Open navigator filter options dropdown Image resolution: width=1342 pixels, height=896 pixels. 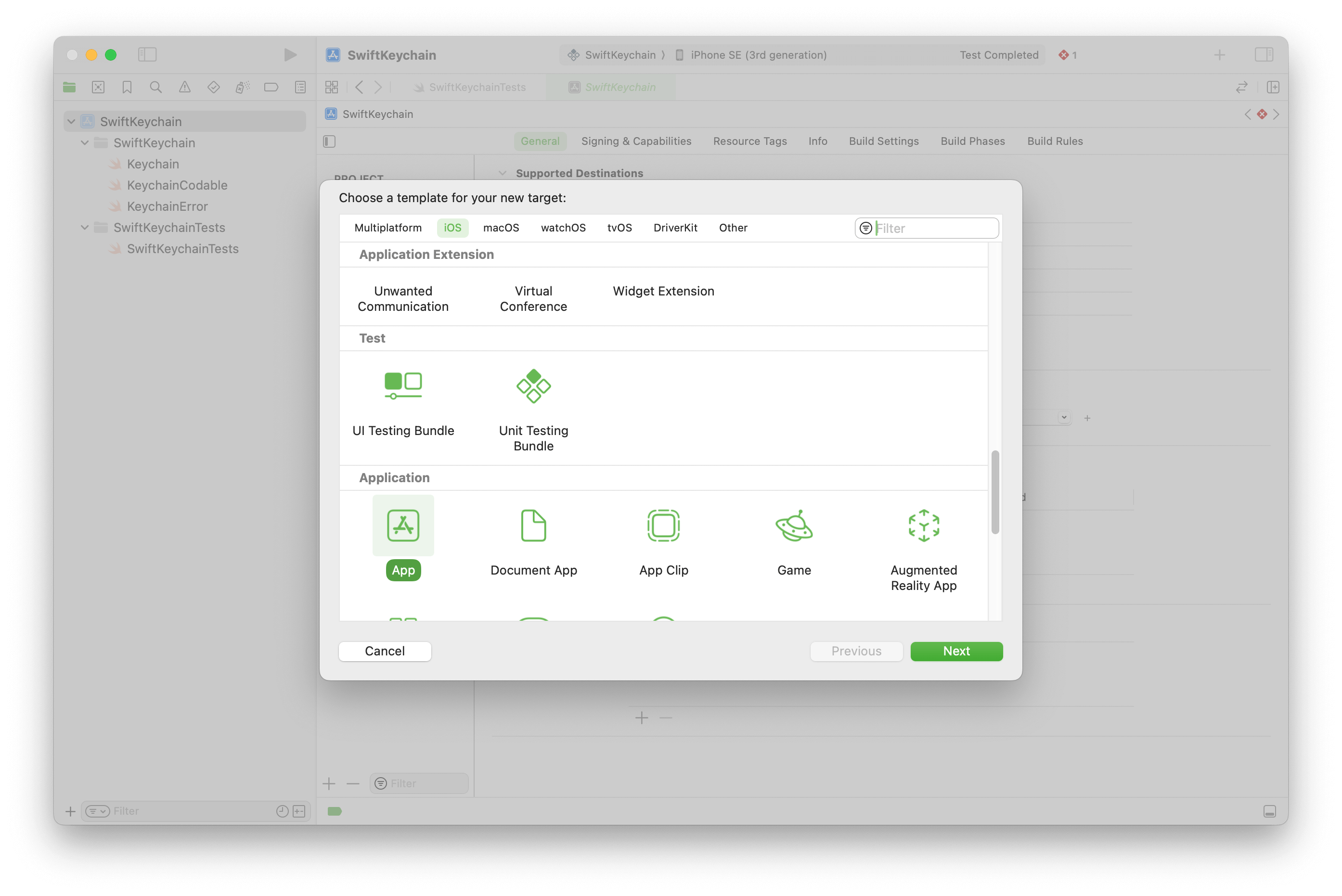click(x=97, y=811)
